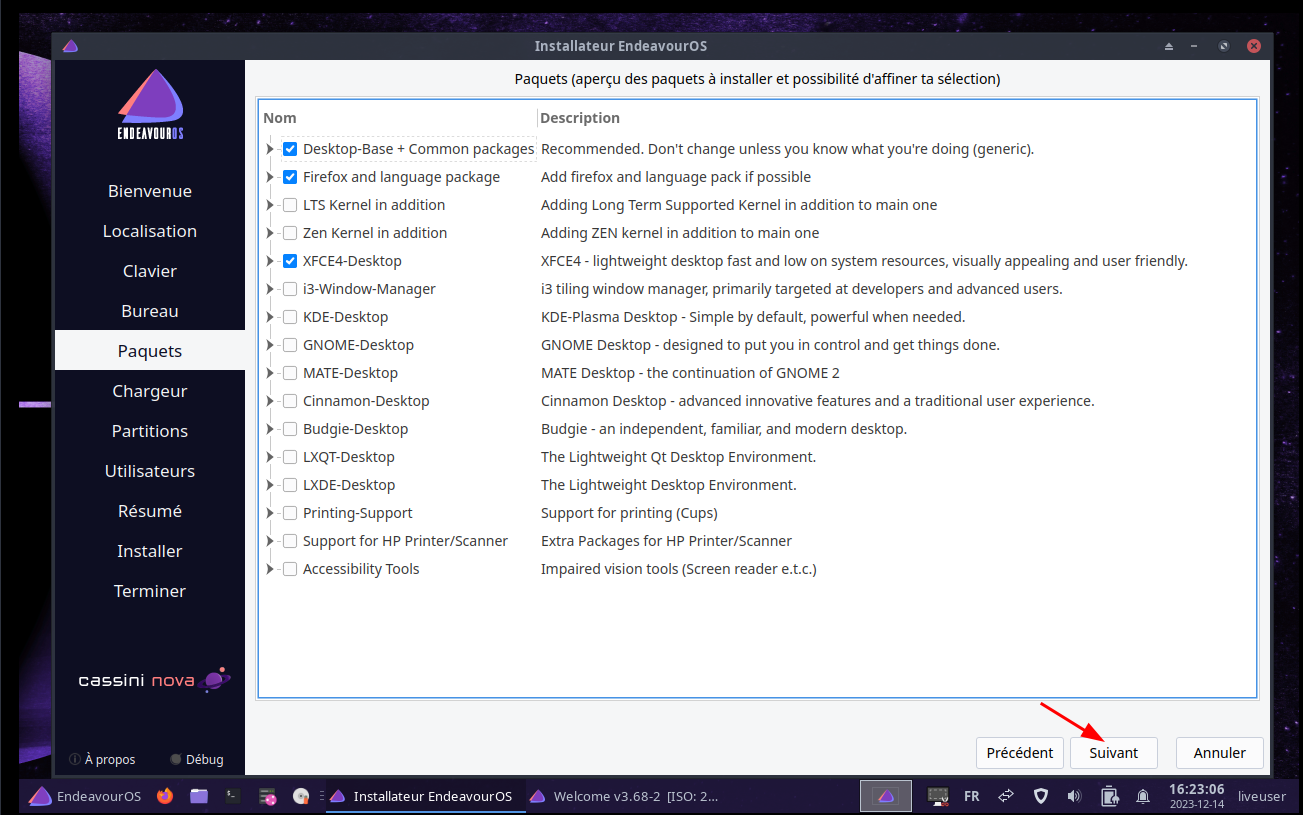Open the À propos link
This screenshot has height=815, width=1303.
point(102,759)
